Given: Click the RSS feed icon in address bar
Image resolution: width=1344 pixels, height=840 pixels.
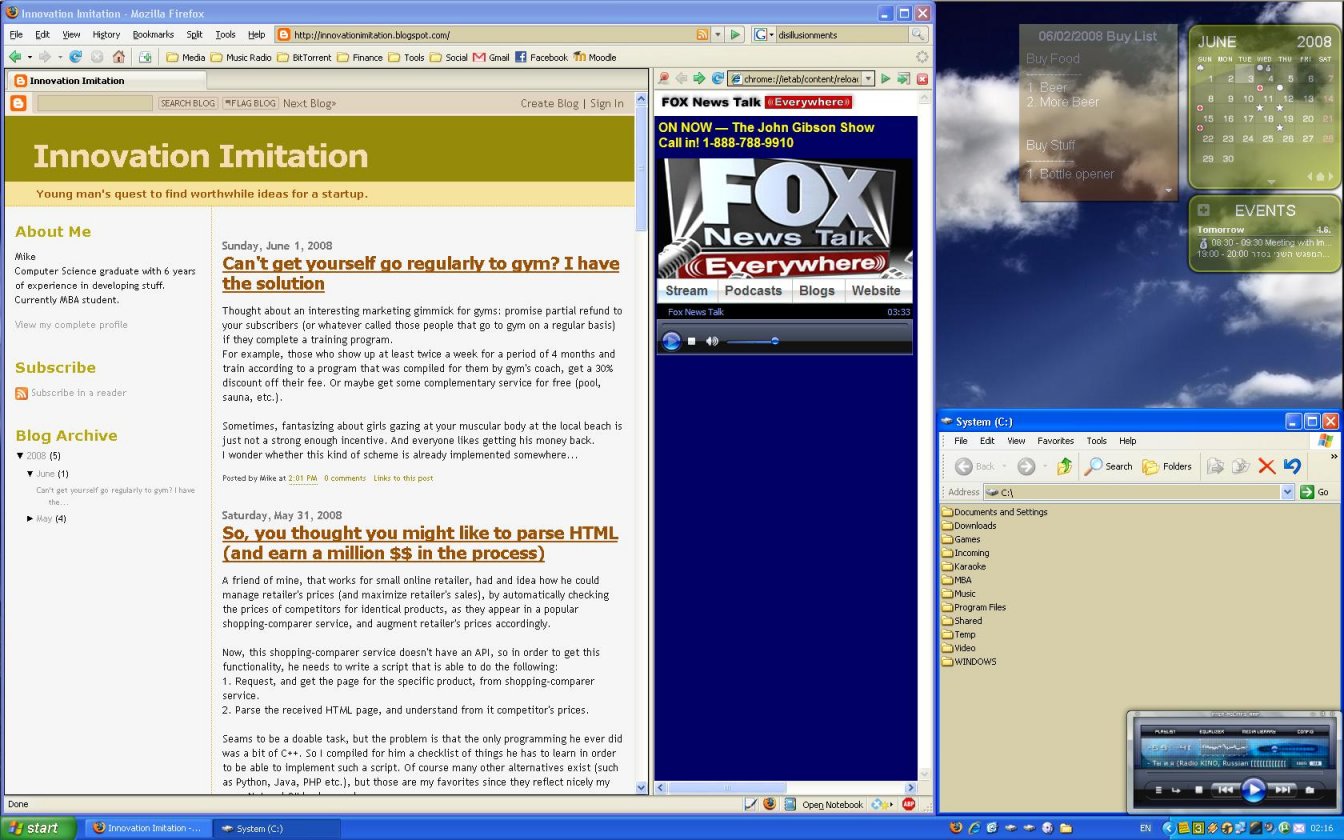Looking at the screenshot, I should click(701, 34).
